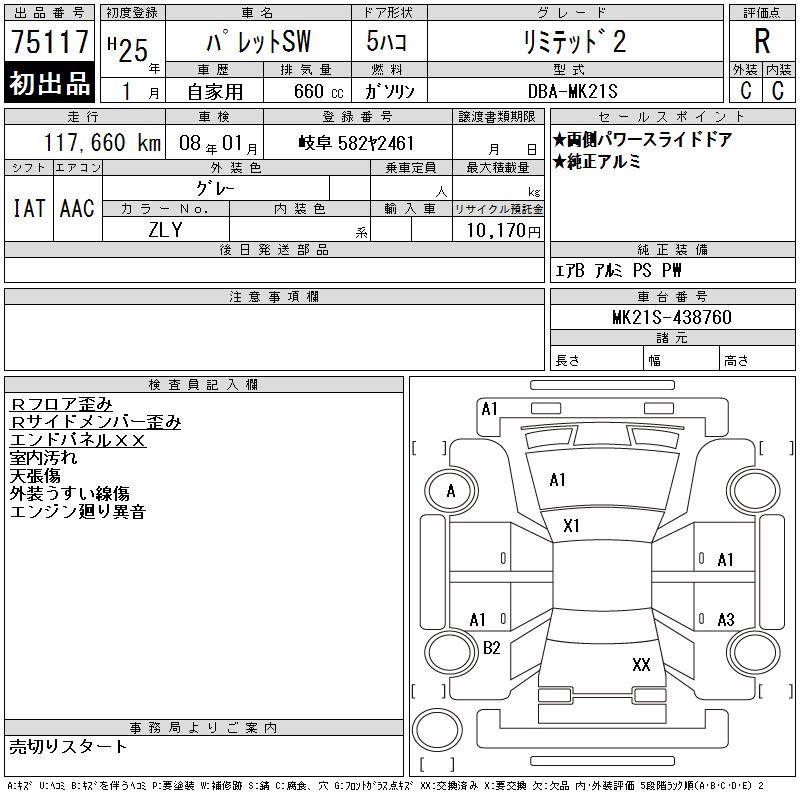
Task: Select exterior color グレー
Action: tap(215, 189)
